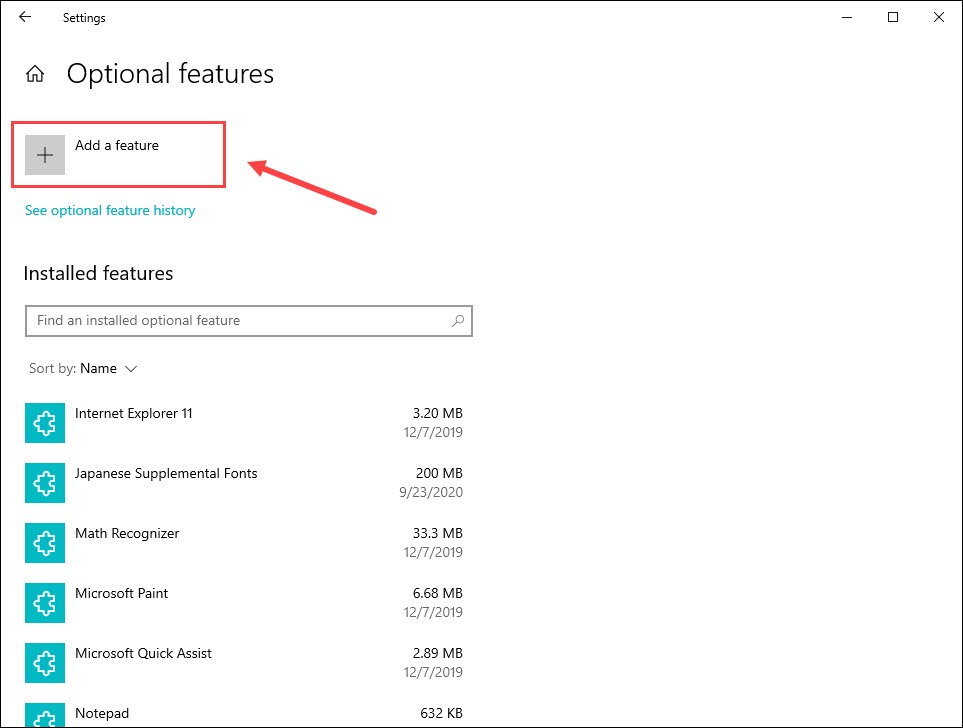Click the Add a feature label

pos(117,145)
